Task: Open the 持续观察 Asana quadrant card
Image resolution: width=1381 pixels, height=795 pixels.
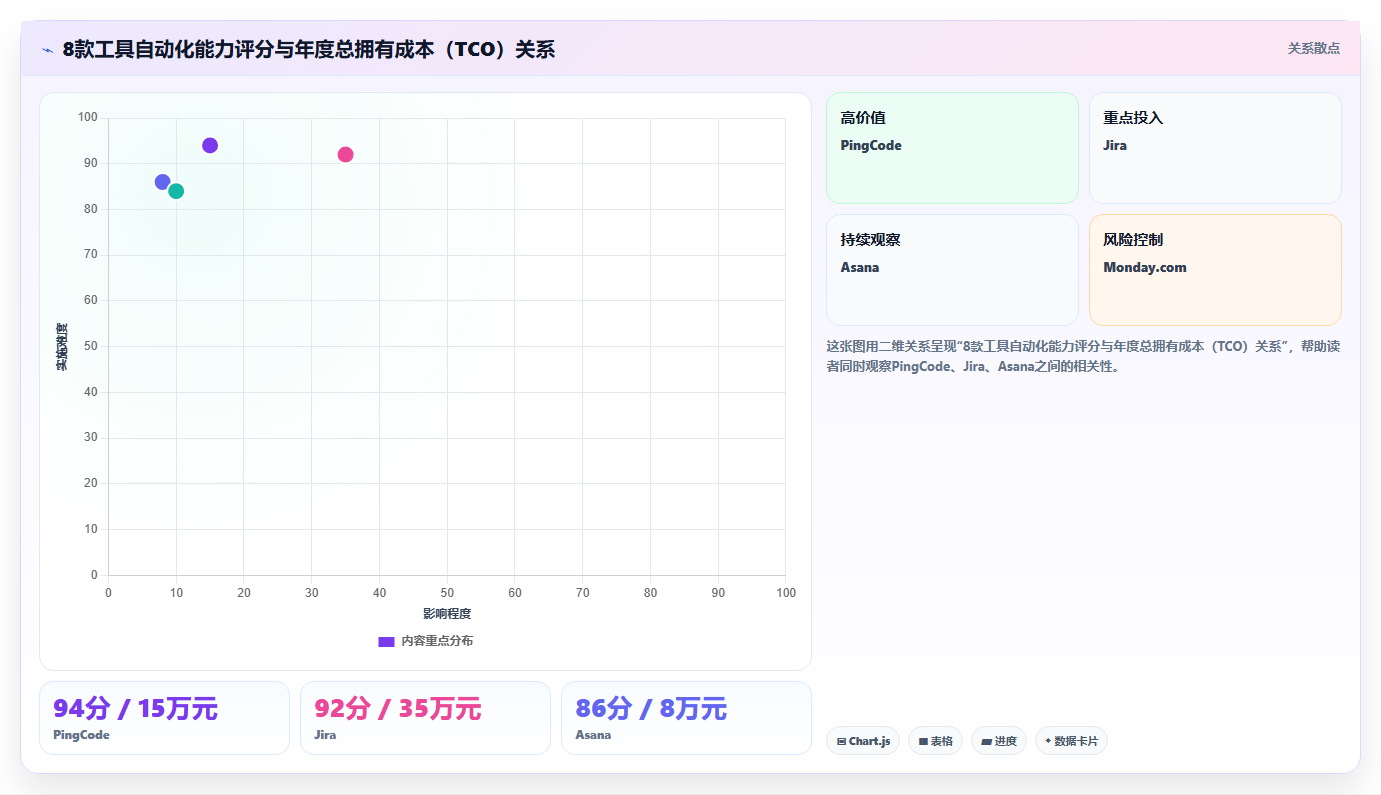Action: (952, 270)
